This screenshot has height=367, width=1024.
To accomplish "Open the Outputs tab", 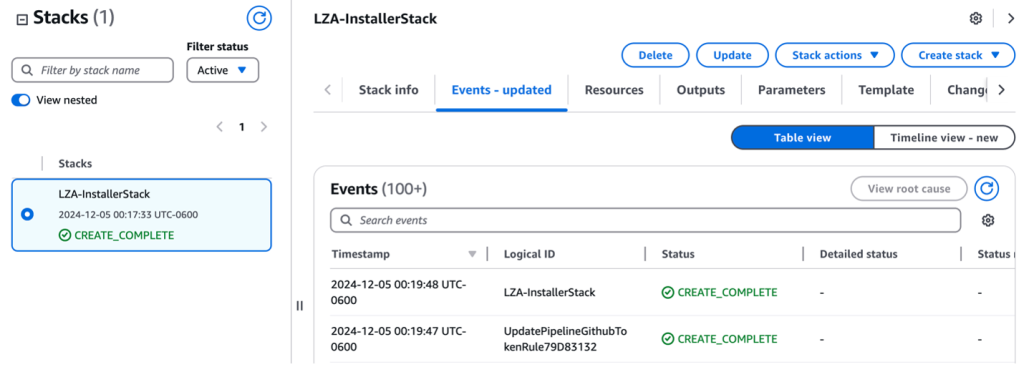I will (x=701, y=90).
